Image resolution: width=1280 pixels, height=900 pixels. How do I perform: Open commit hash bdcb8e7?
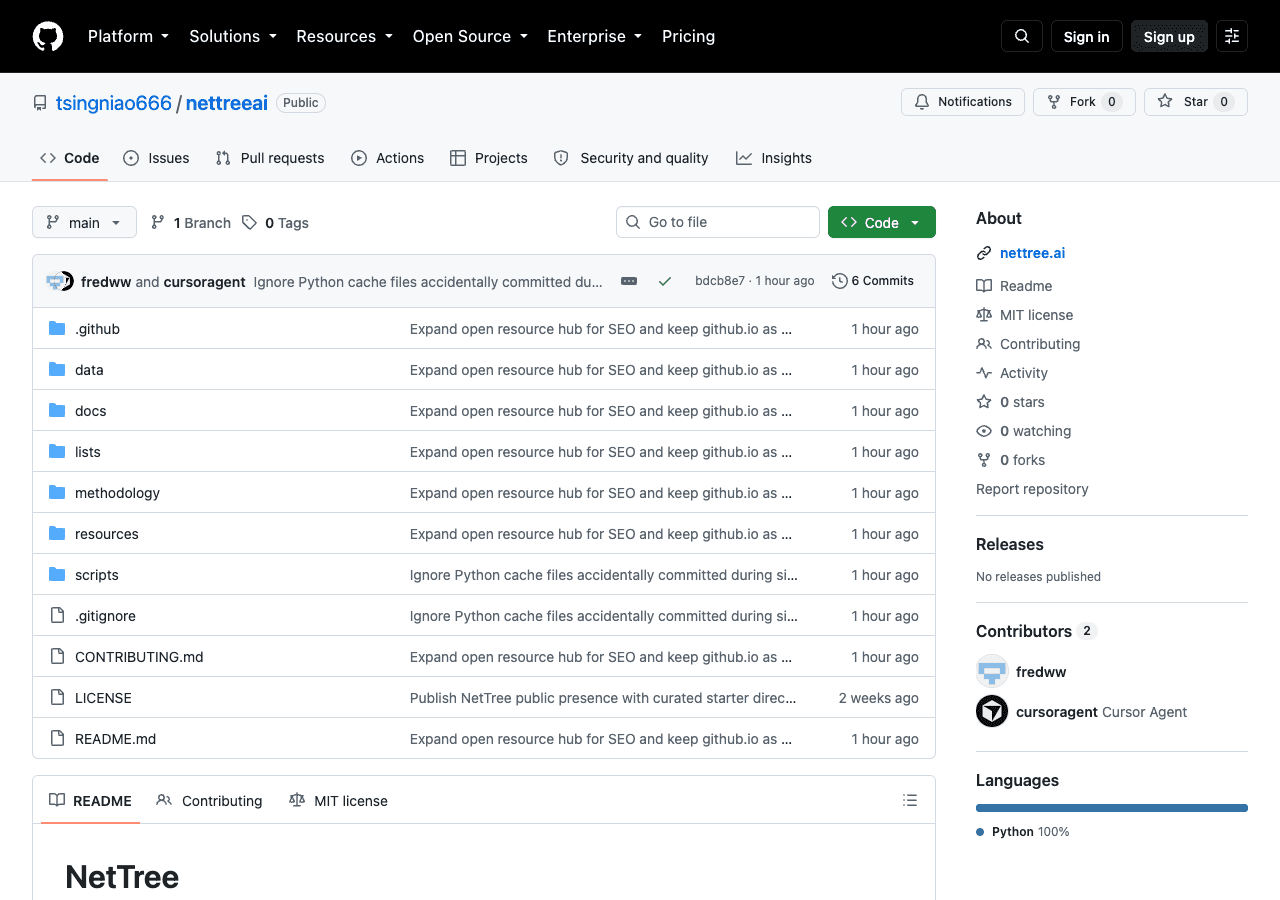pos(720,281)
